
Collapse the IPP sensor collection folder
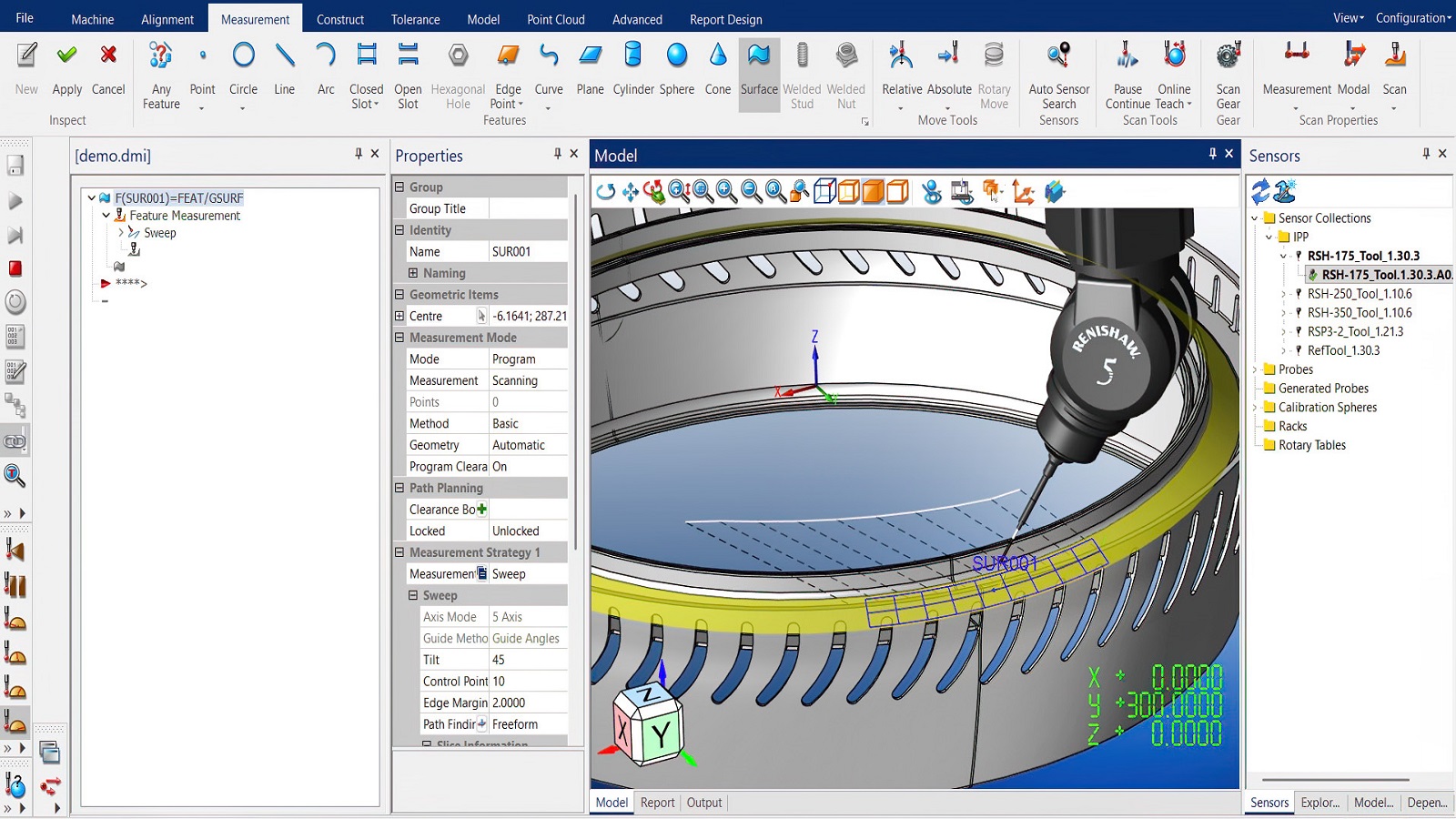click(1269, 237)
